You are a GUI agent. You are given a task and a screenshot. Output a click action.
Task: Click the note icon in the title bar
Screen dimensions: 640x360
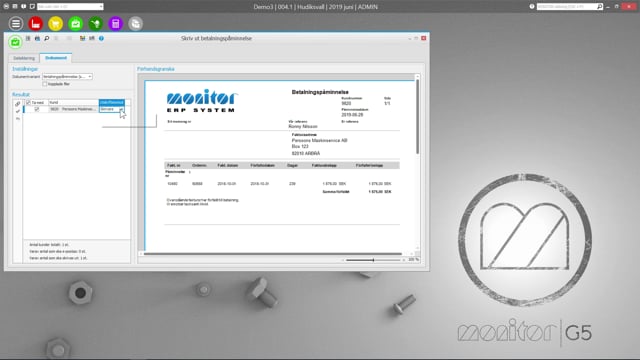[32, 7]
